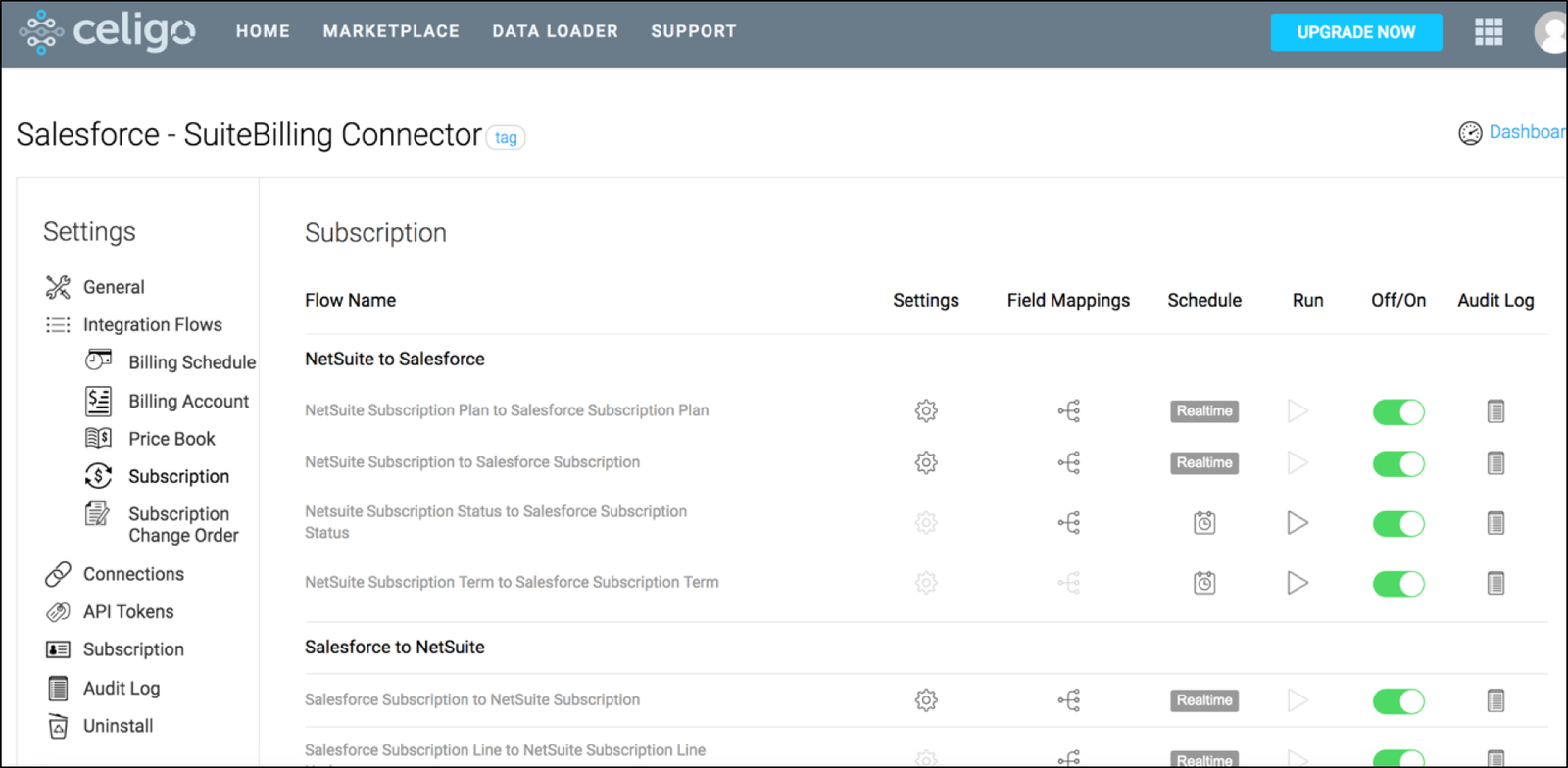Run the Netsuite Subscription Status flow
Screen dimensions: 1568x768
point(1298,523)
